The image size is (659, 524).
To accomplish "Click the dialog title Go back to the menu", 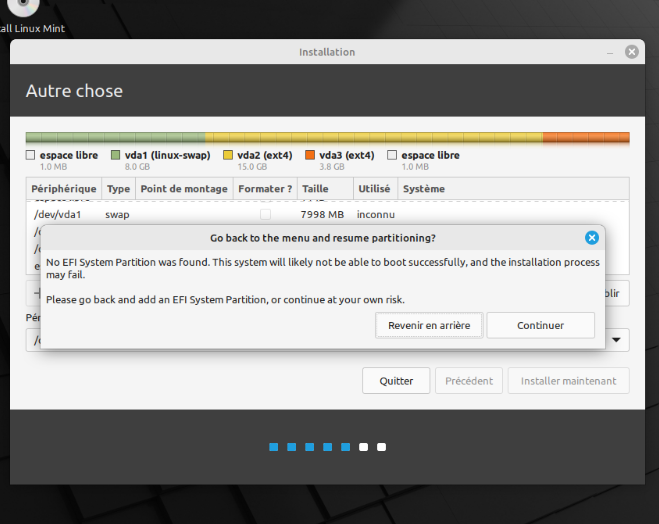I will (x=322, y=238).
